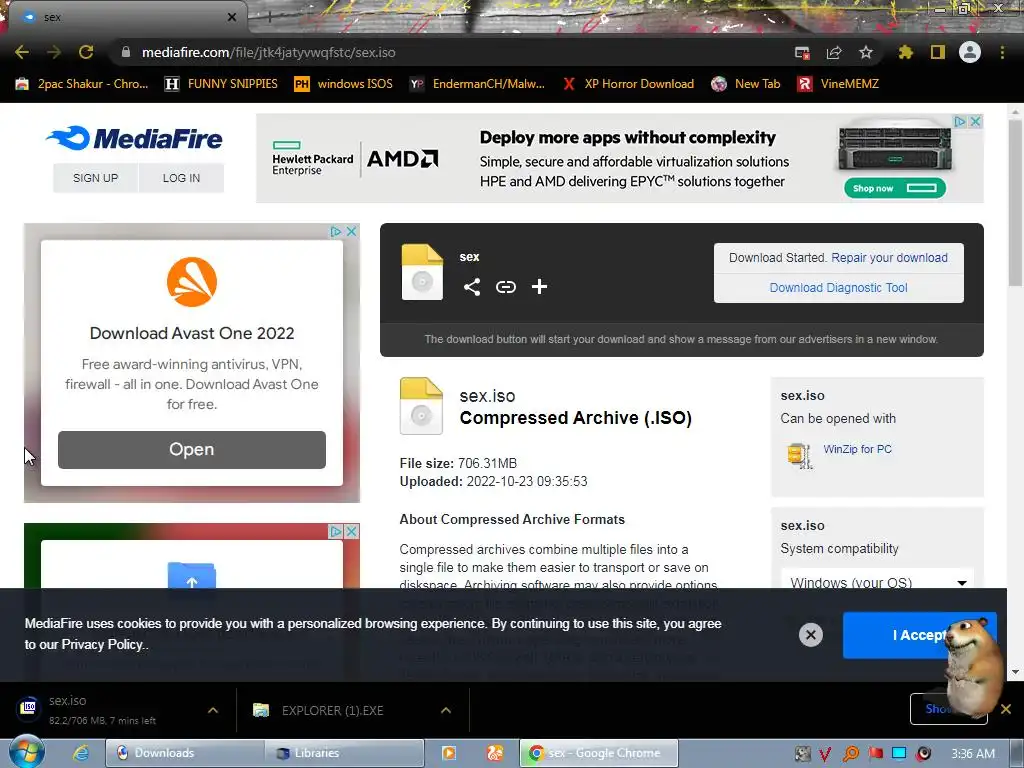Click Shop now in HPE ad
This screenshot has height=768, width=1024.
[894, 188]
